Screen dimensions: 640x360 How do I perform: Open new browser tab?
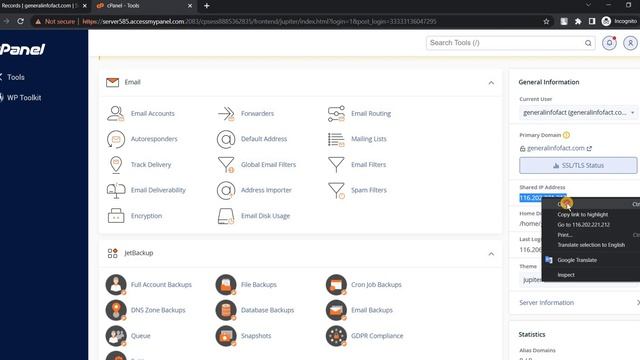point(207,6)
